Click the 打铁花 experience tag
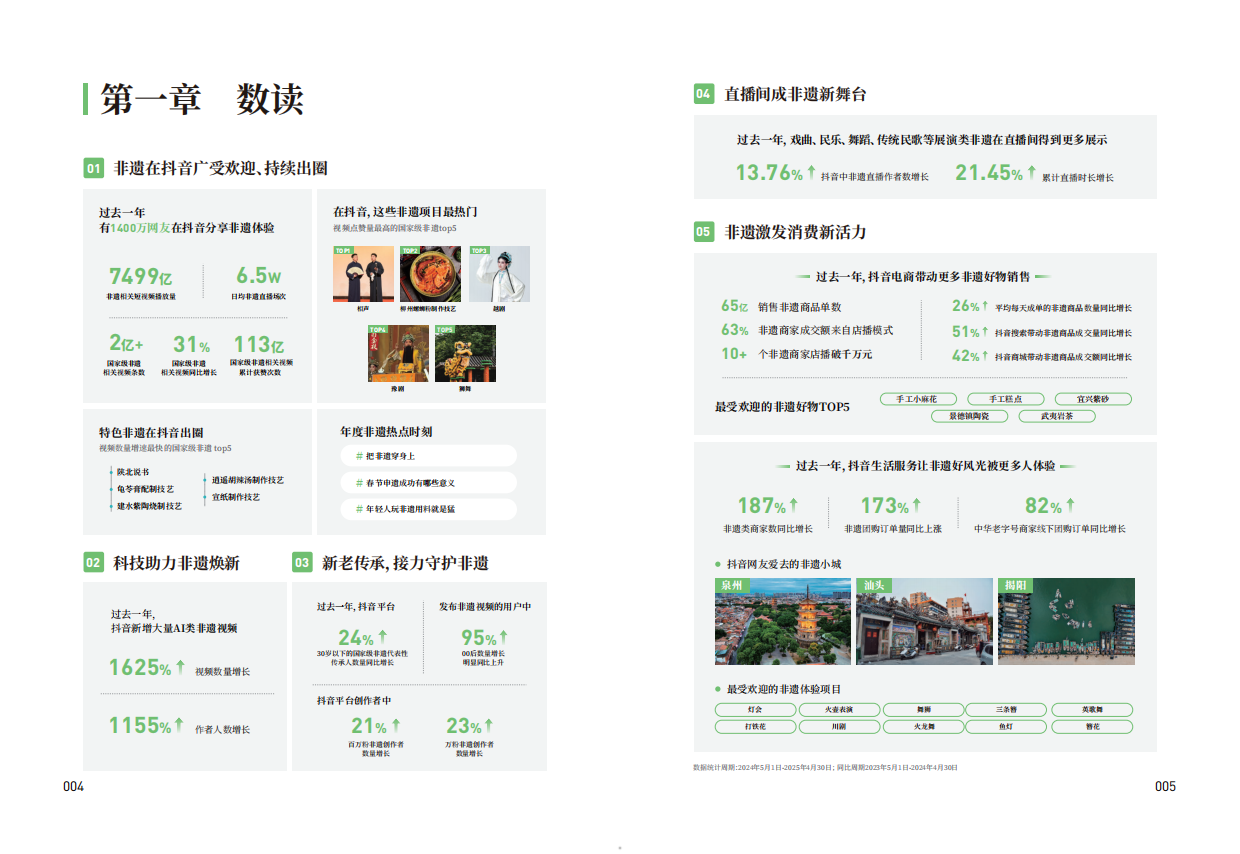The height and width of the screenshot is (854, 1240). (x=755, y=727)
